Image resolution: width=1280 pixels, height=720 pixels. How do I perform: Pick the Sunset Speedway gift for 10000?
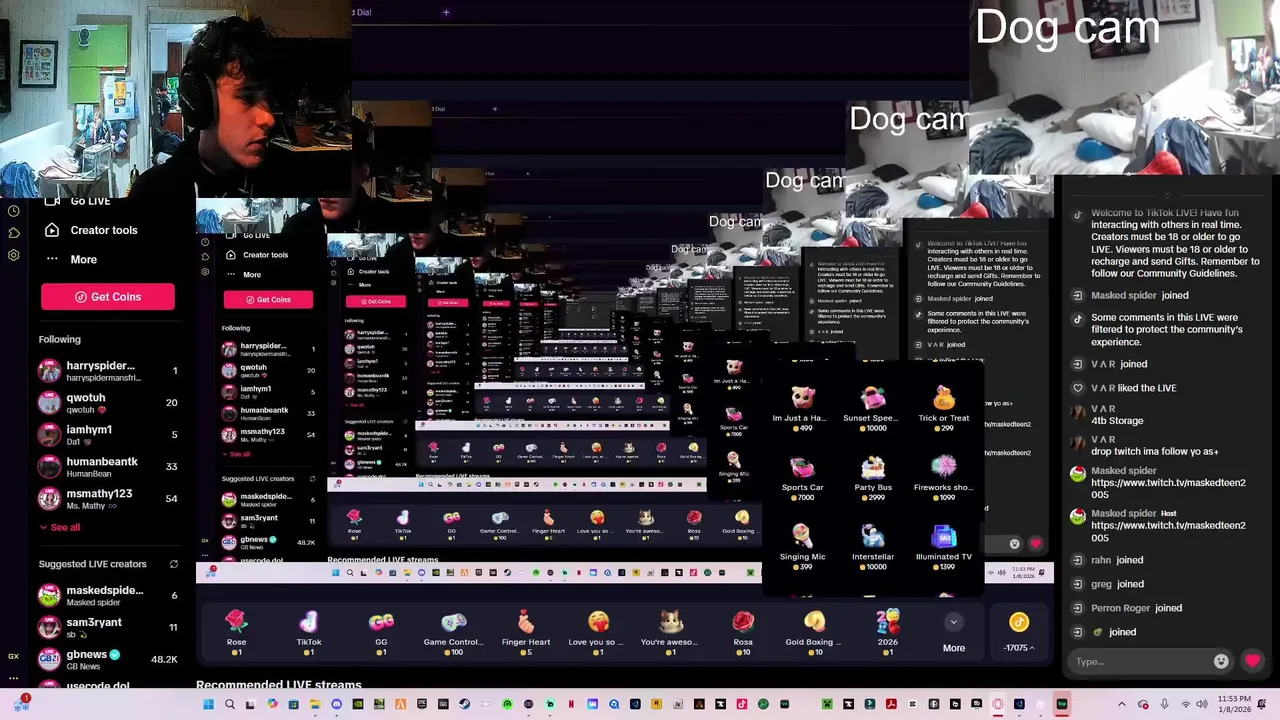tap(873, 408)
